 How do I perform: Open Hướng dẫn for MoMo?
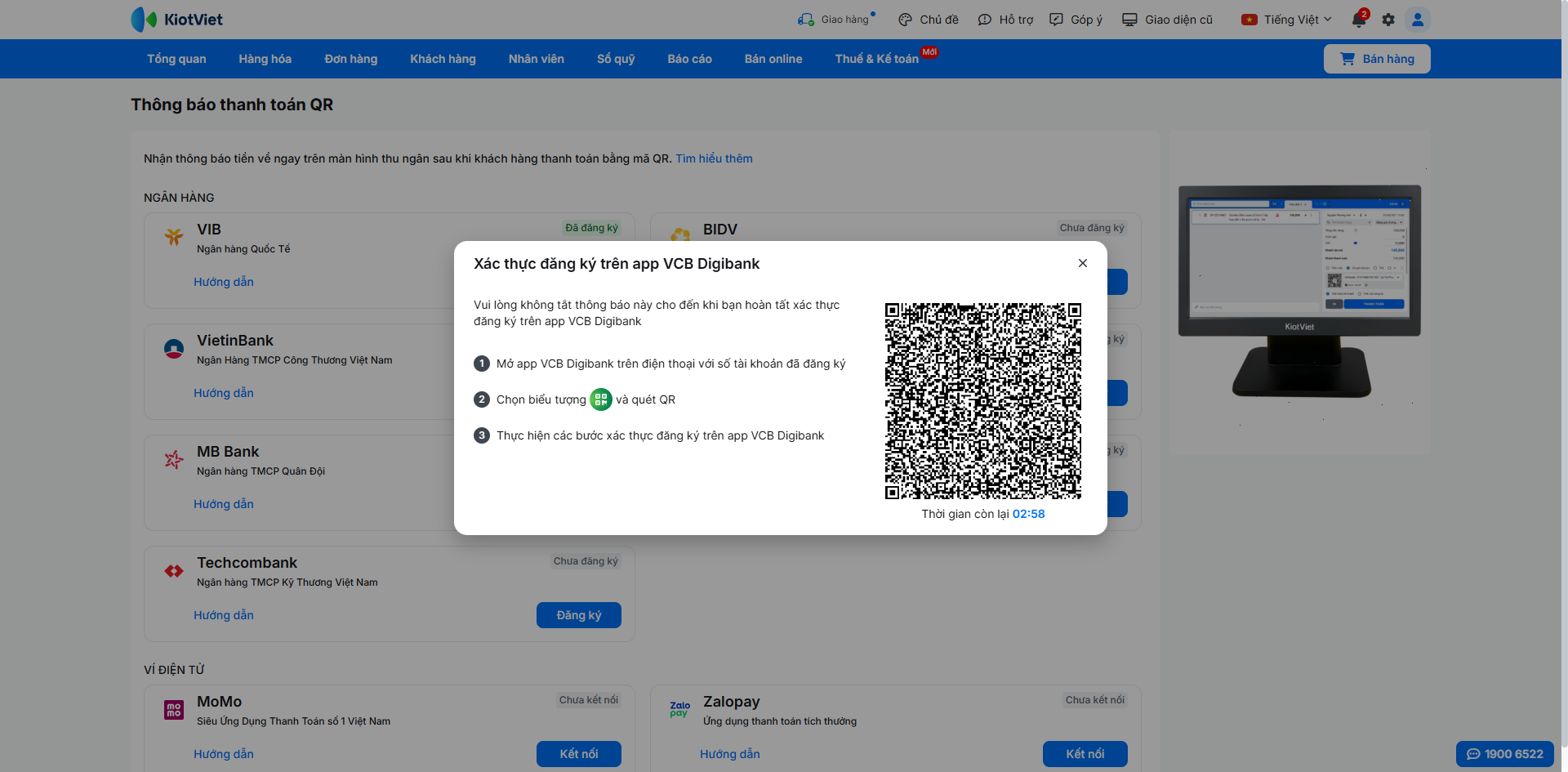[x=224, y=754]
